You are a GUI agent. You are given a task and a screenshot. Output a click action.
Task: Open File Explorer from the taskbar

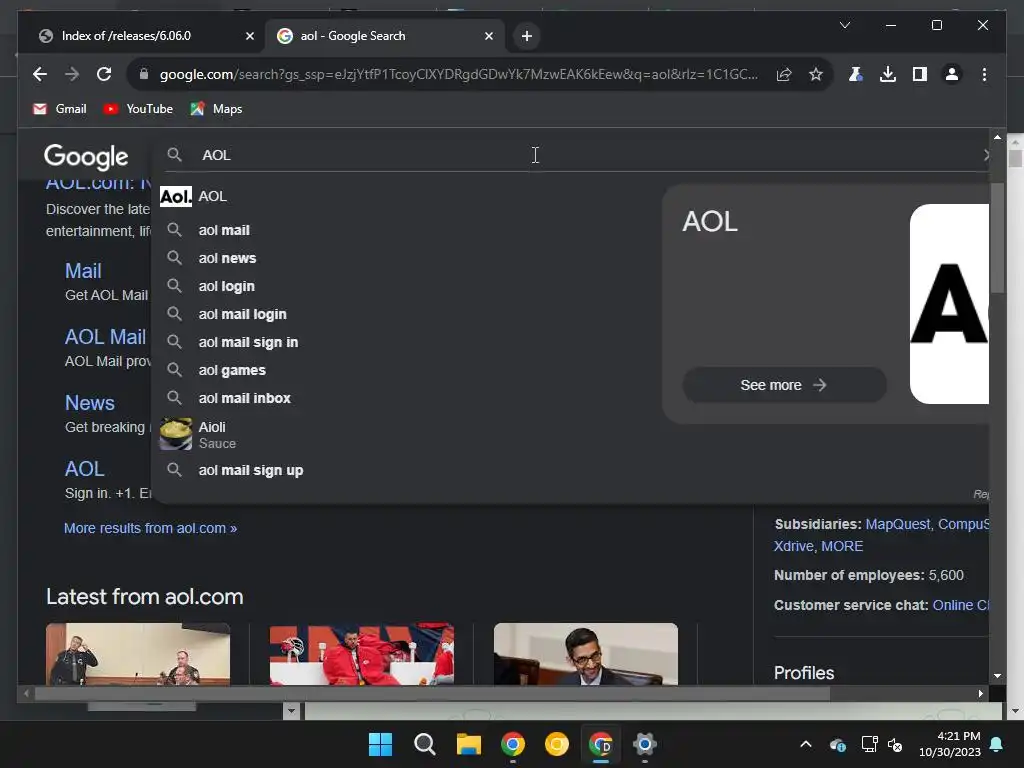pos(468,744)
